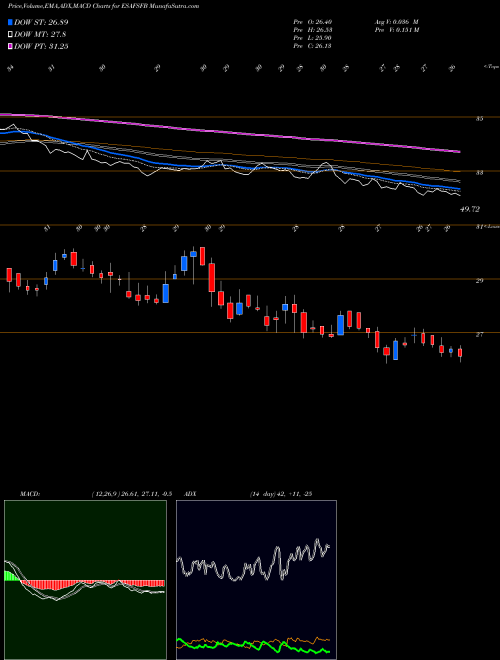Click the 29 price axis label
Viewport: 500px width, 660px height.
(x=479, y=280)
